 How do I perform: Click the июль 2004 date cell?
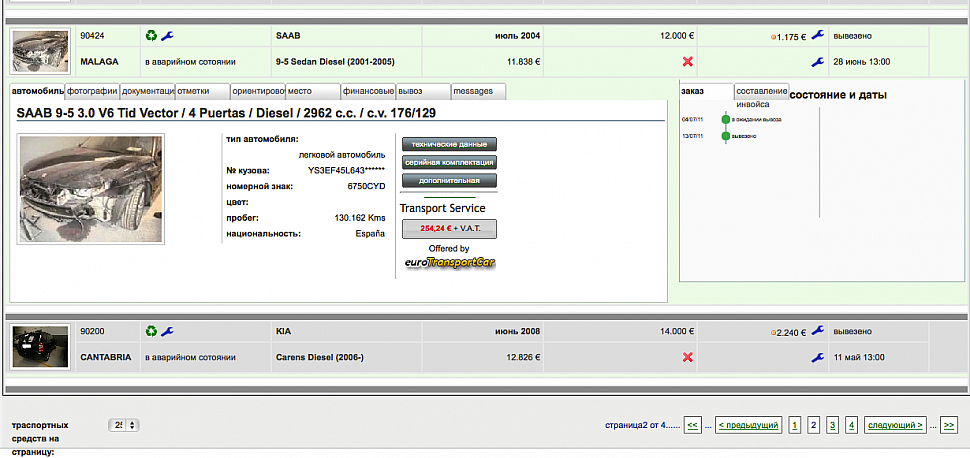pyautogui.click(x=483, y=36)
